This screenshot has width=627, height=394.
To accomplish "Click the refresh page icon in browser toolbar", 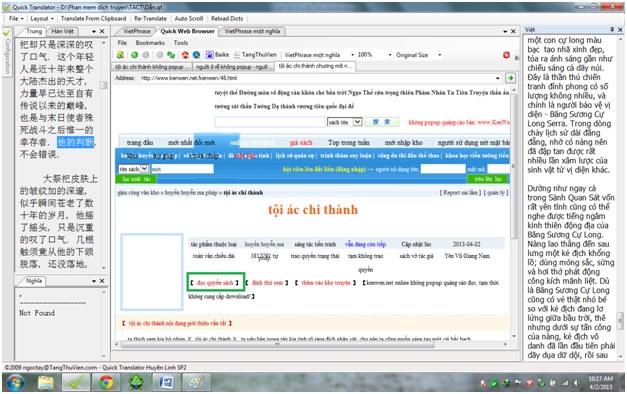I will click(x=171, y=55).
